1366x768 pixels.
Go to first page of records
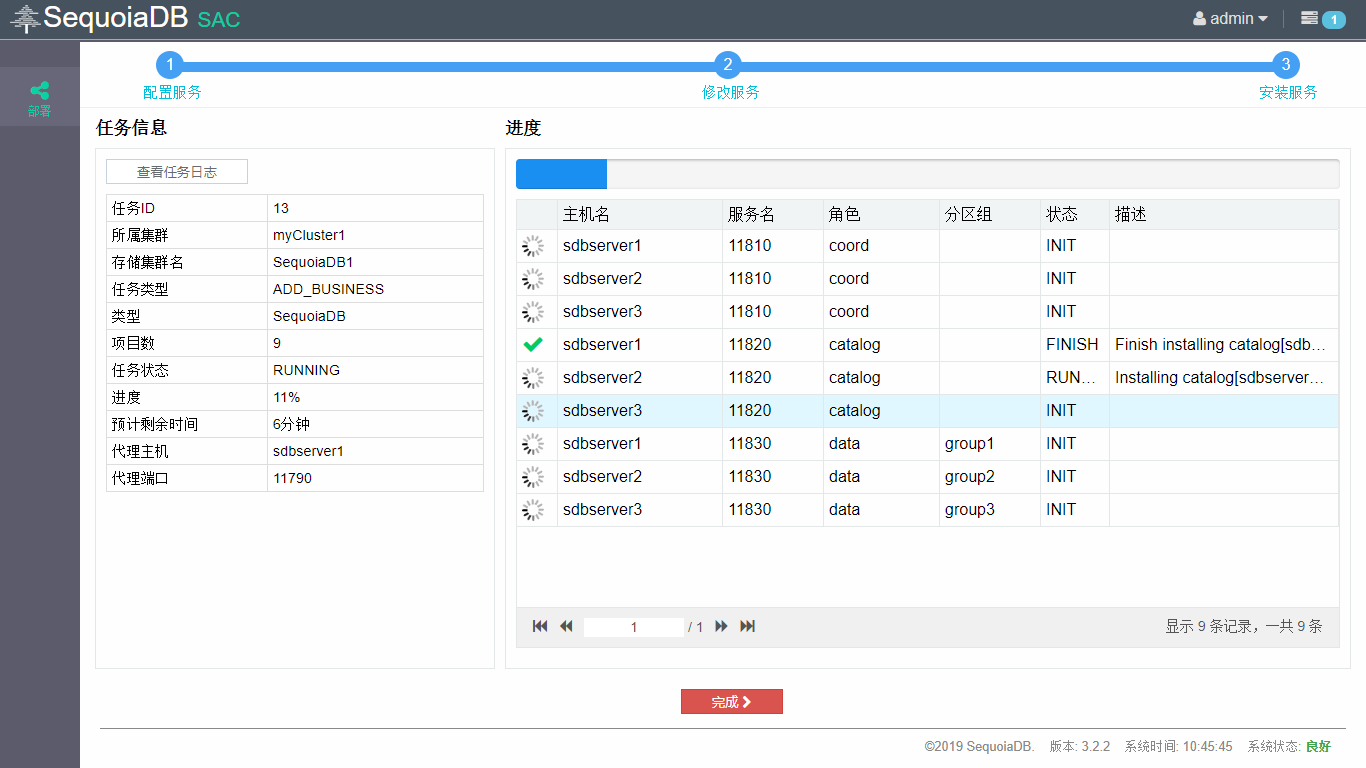[x=540, y=626]
